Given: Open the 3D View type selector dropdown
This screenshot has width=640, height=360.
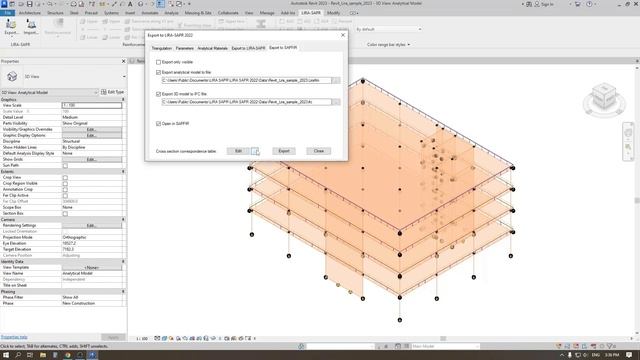Looking at the screenshot, I should point(124,76).
